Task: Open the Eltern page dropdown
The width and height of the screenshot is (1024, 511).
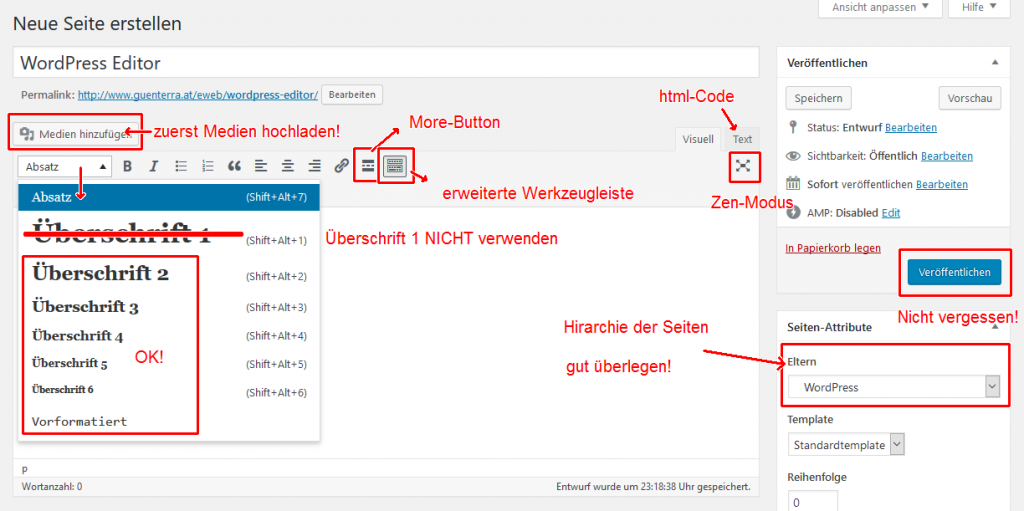Action: [x=894, y=387]
